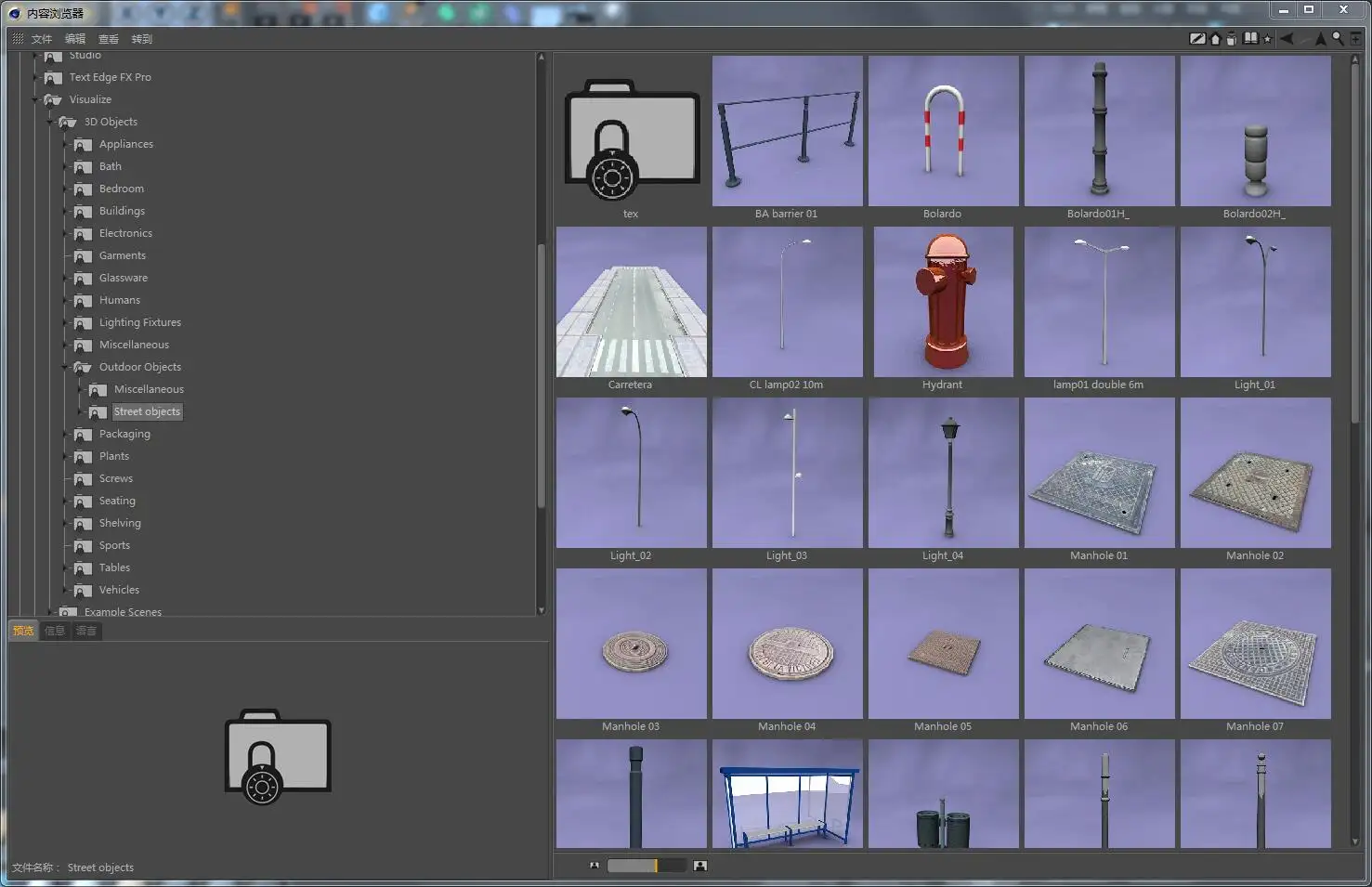Go to home via house icon

(1215, 39)
